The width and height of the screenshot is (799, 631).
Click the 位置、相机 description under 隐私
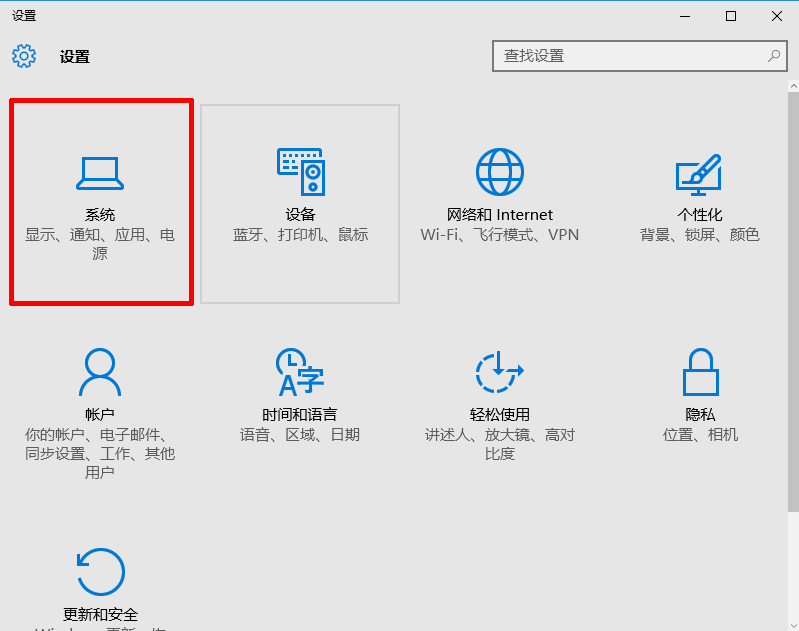point(700,435)
